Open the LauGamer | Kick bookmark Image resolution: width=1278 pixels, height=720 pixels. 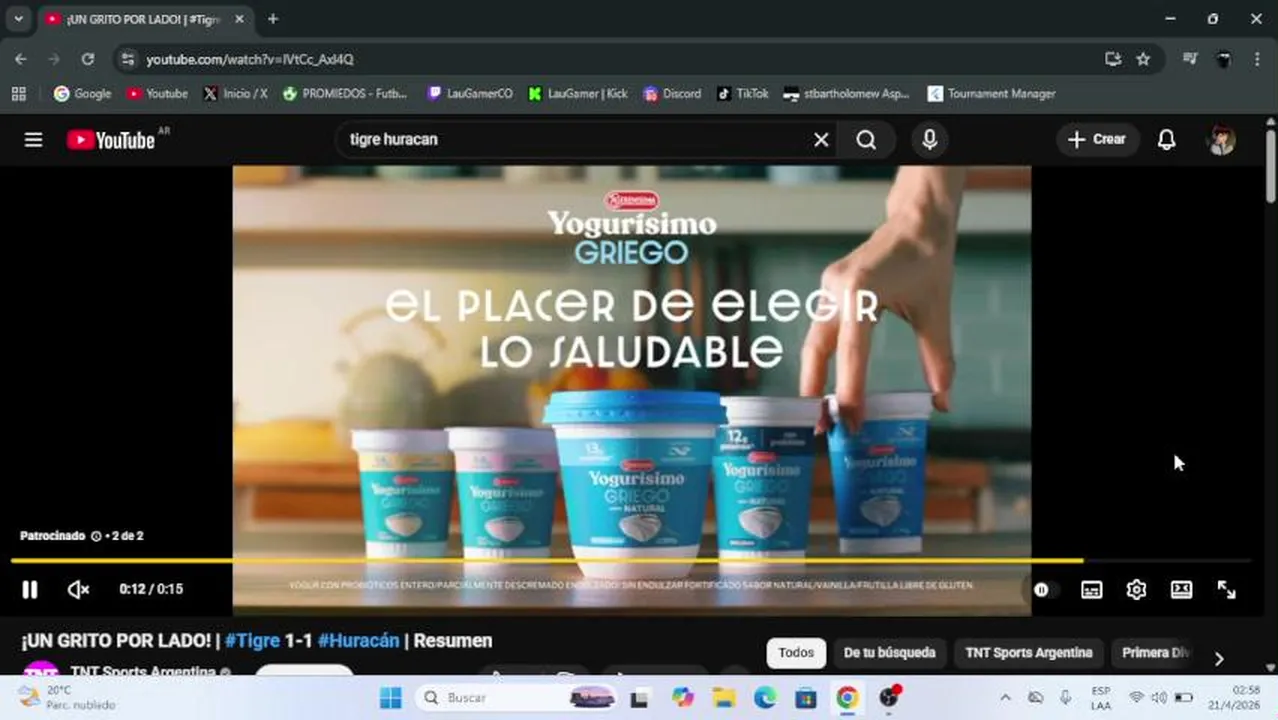click(x=578, y=93)
